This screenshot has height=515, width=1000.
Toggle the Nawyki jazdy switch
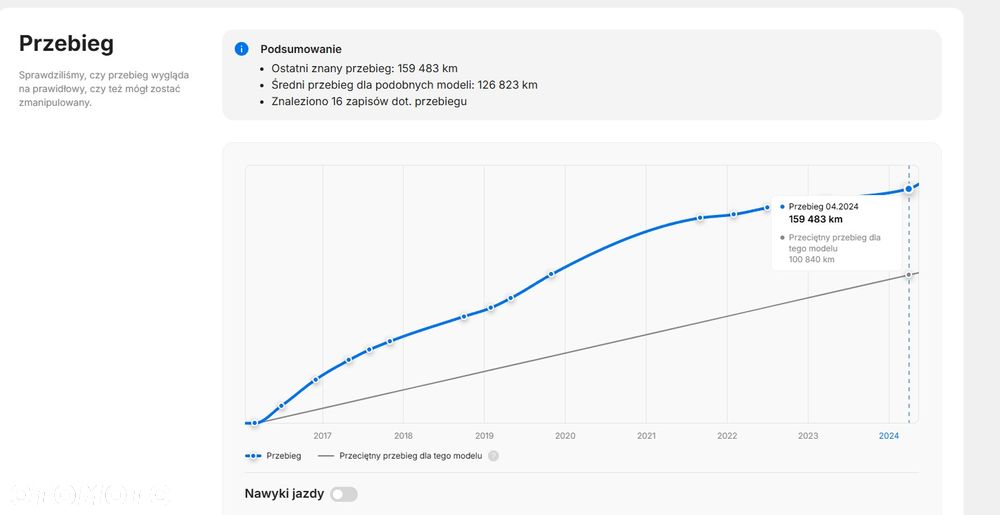click(x=343, y=494)
